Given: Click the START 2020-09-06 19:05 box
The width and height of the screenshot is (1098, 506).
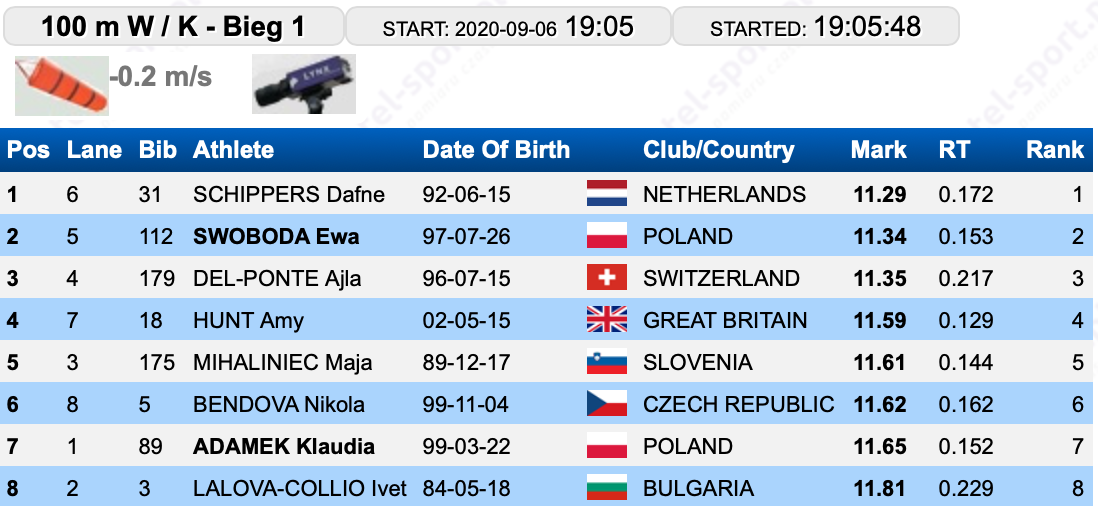Looking at the screenshot, I should click(x=508, y=27).
